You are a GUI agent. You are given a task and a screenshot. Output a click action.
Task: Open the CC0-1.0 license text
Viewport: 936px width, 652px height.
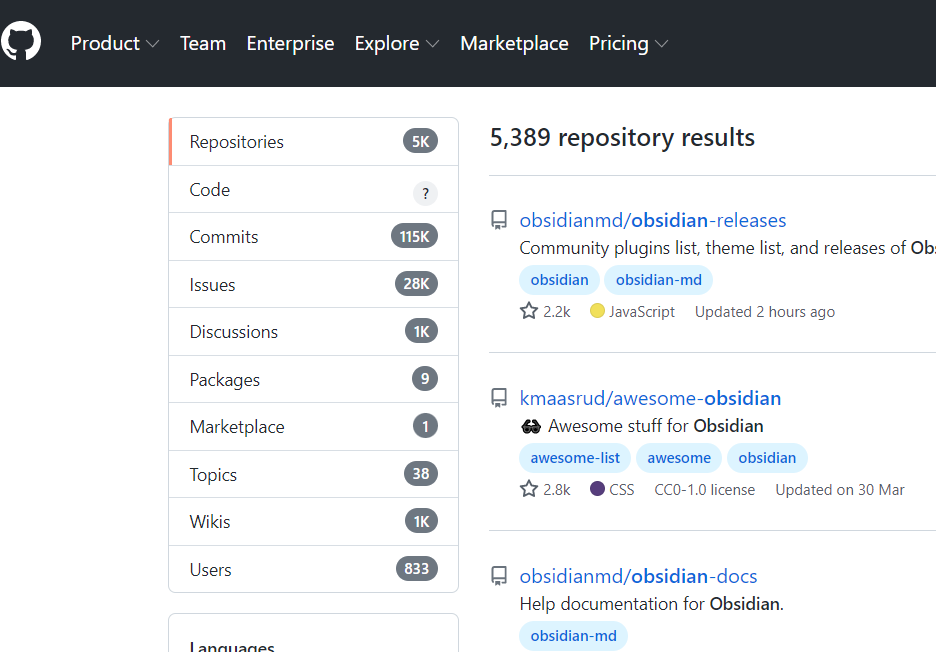click(704, 490)
